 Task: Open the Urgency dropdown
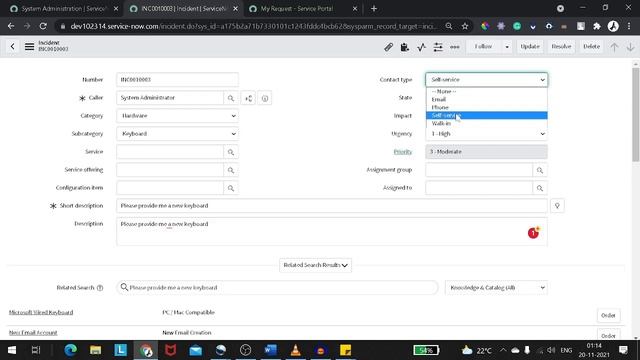[487, 134]
